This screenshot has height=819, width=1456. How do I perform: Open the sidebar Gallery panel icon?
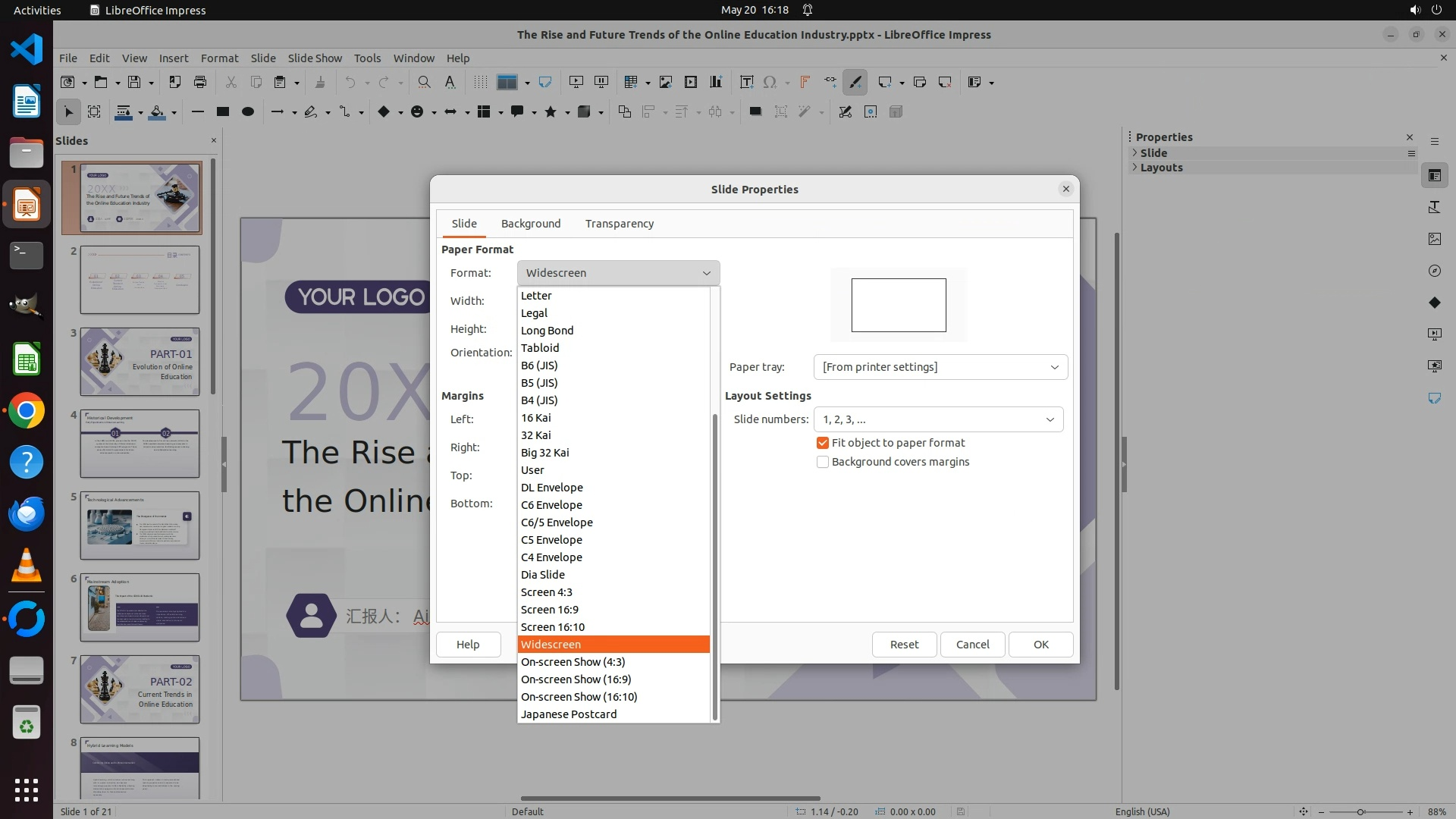coord(1434,239)
